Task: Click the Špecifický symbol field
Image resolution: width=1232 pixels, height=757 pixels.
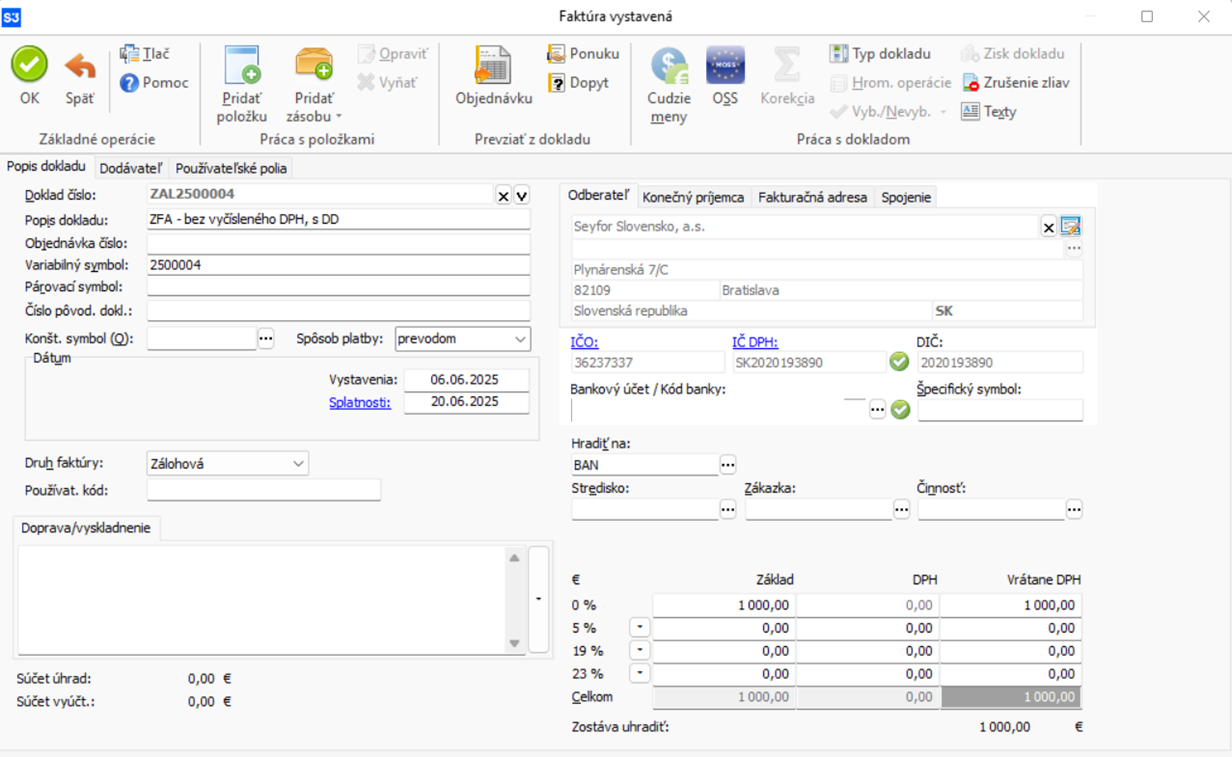Action: [x=1000, y=410]
